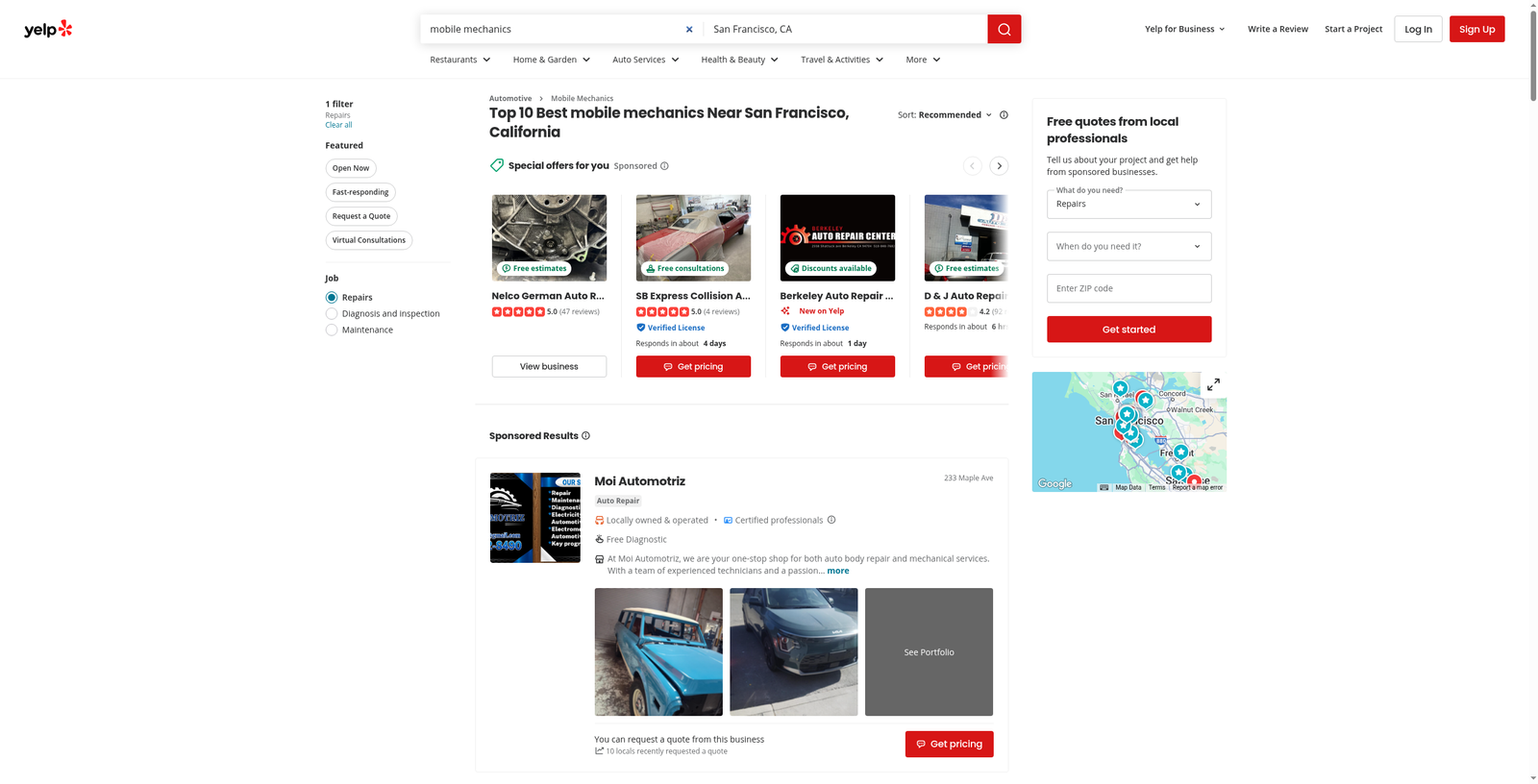Image resolution: width=1538 pixels, height=784 pixels.
Task: Clear the search term with the X icon
Action: [x=689, y=29]
